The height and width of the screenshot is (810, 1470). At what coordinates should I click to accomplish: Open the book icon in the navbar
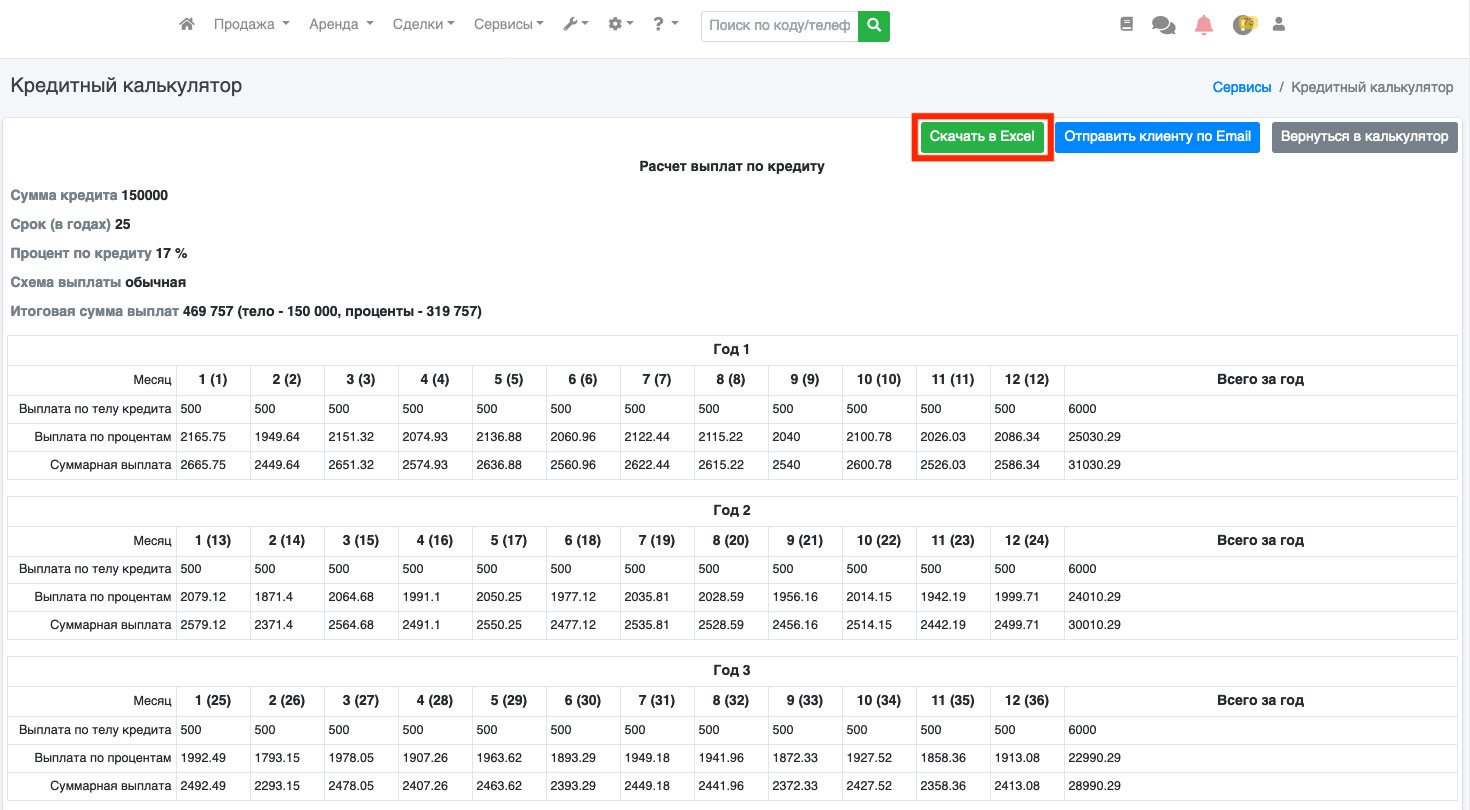tap(1127, 25)
